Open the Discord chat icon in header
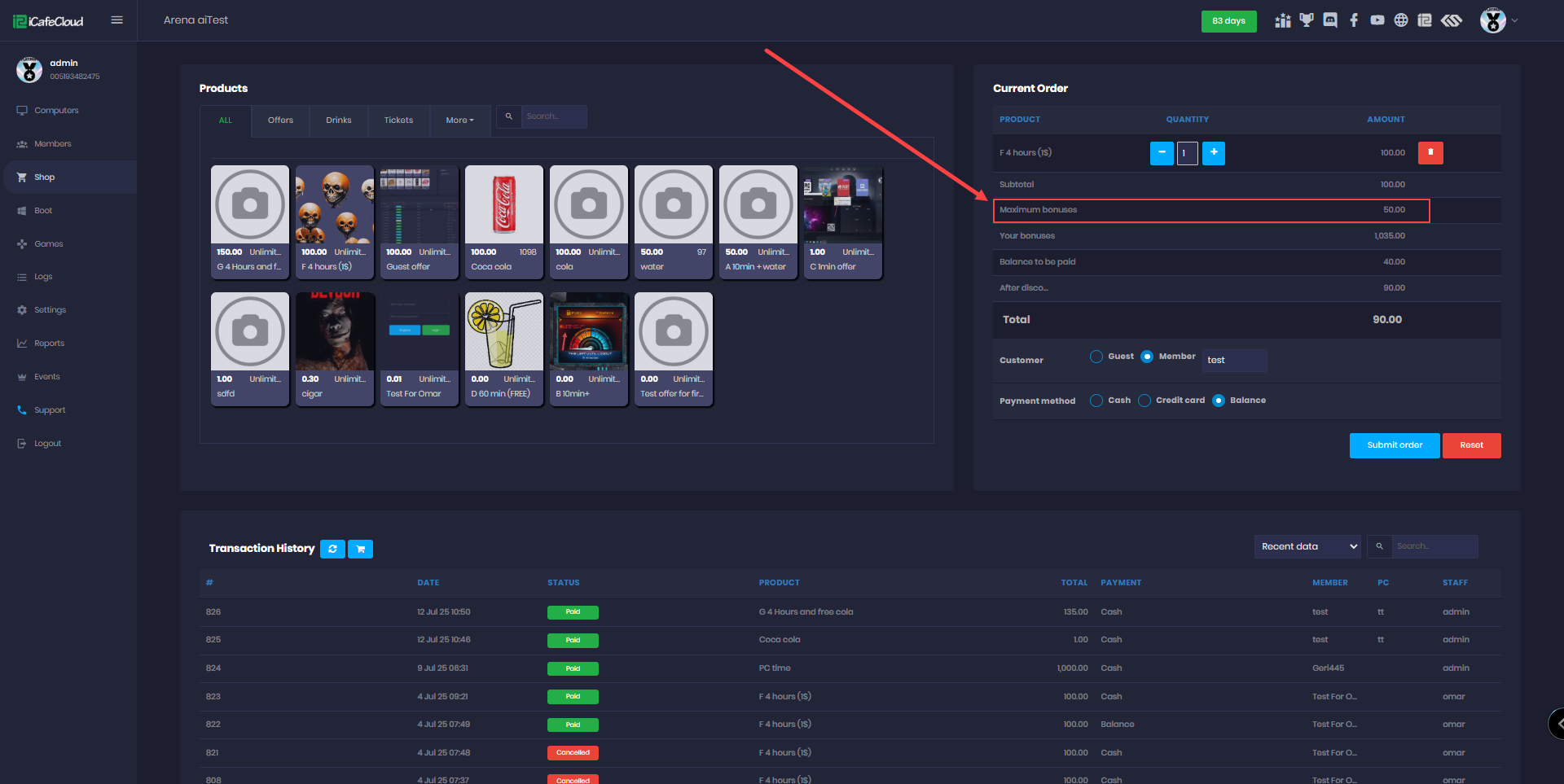This screenshot has width=1564, height=784. click(x=1330, y=20)
